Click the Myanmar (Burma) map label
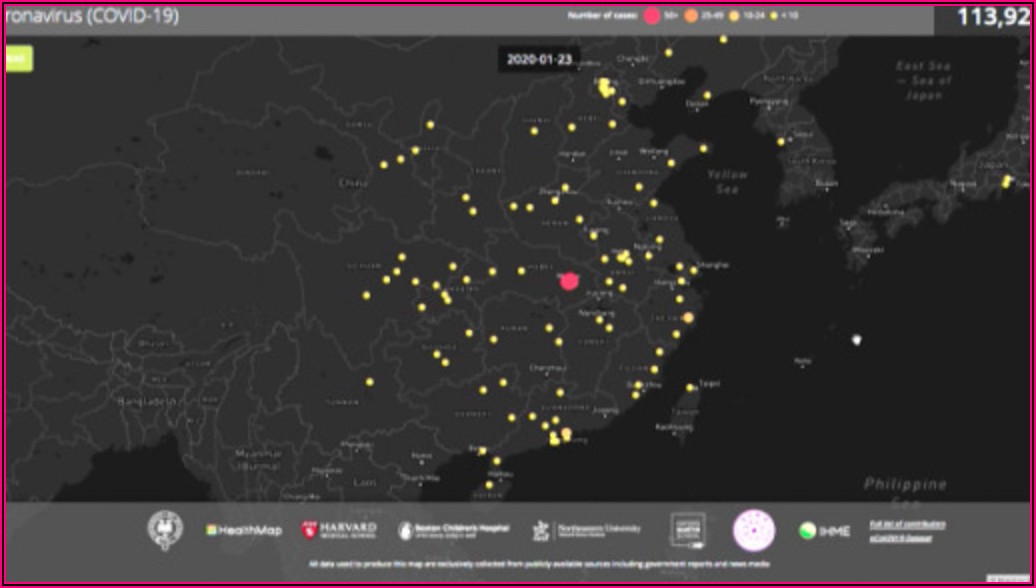 coord(258,460)
